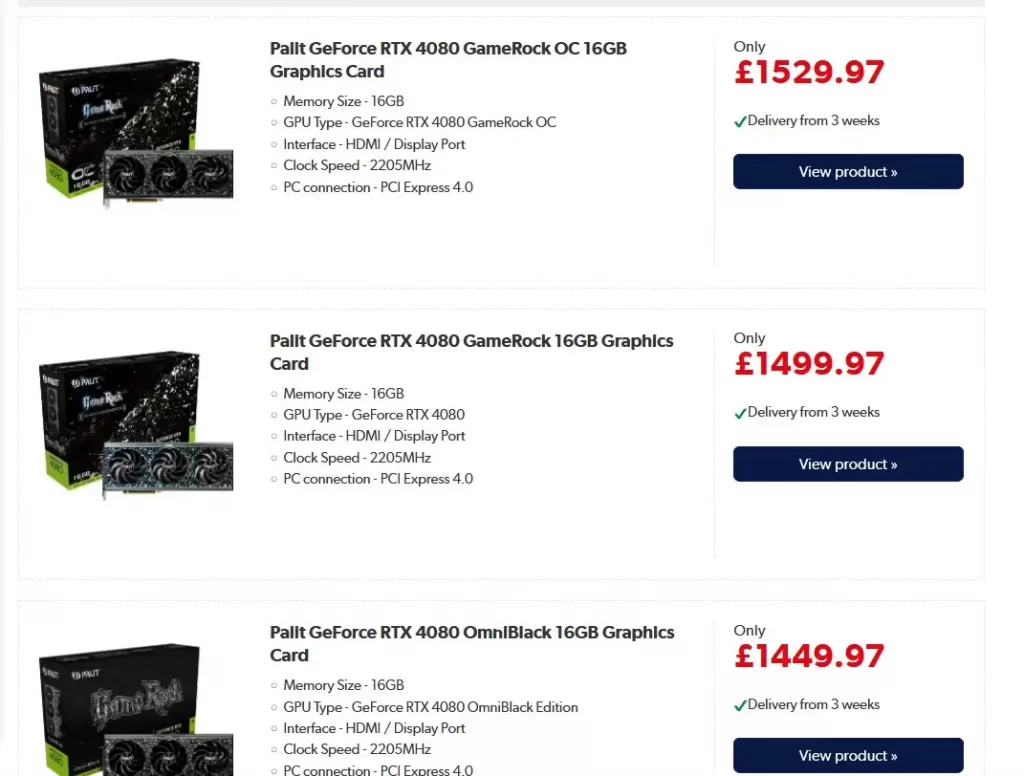Image resolution: width=1024 pixels, height=776 pixels.
Task: Click the £1529.97 price text
Action: (x=808, y=71)
